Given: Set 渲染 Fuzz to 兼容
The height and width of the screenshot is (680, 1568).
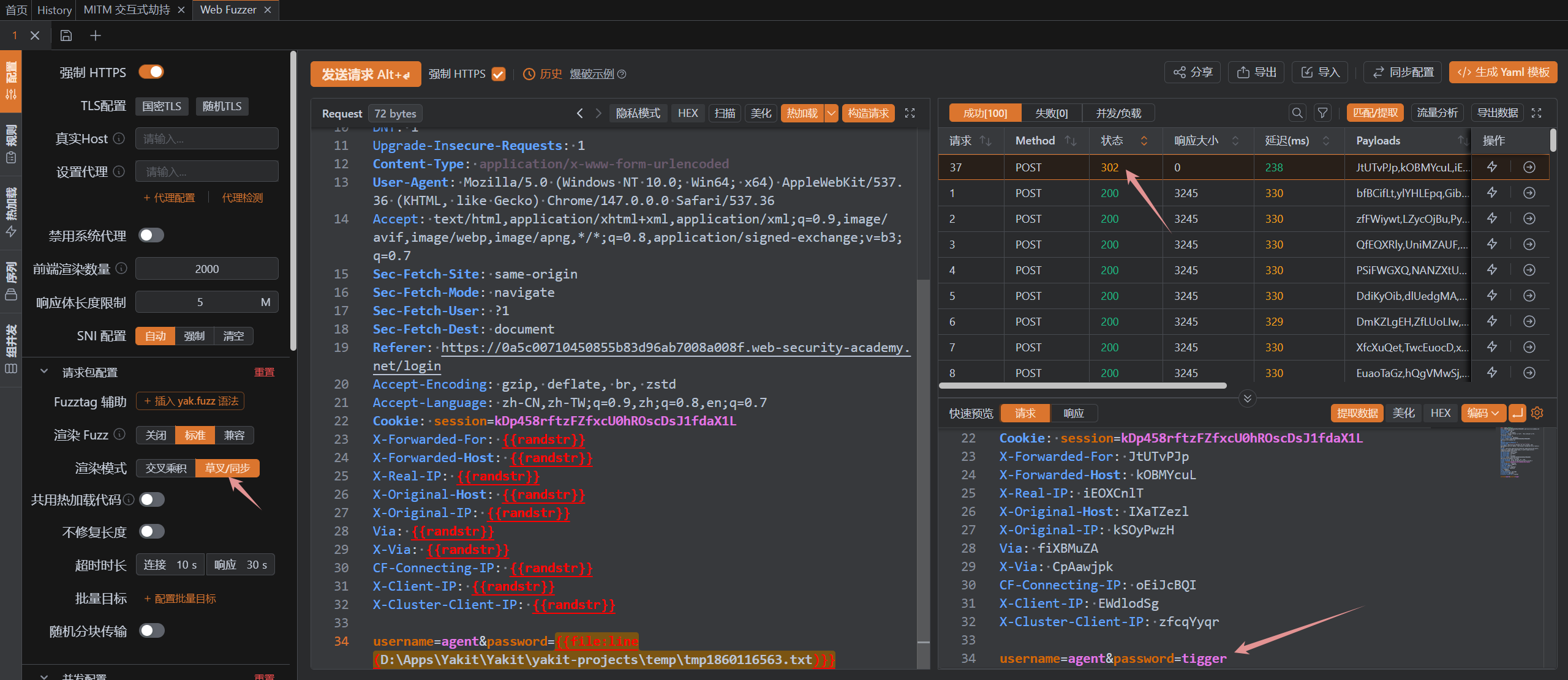Looking at the screenshot, I should pos(234,435).
